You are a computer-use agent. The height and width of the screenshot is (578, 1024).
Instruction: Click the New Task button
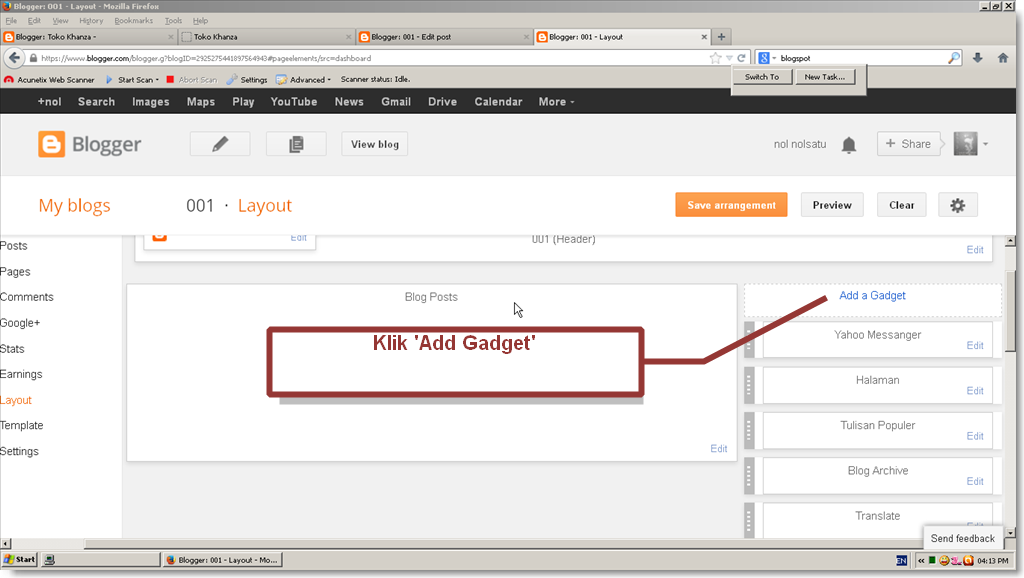point(824,77)
